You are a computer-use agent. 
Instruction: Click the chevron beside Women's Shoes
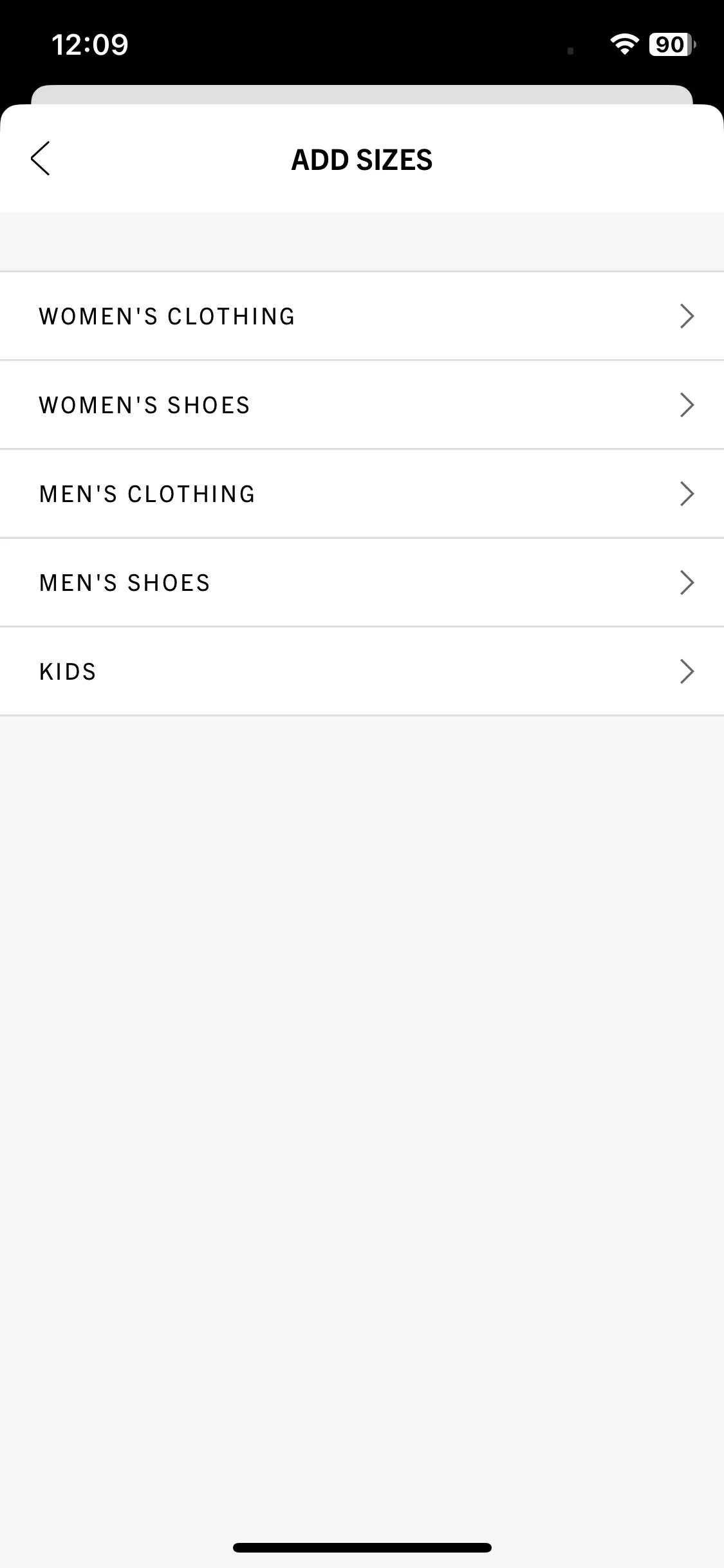(687, 405)
